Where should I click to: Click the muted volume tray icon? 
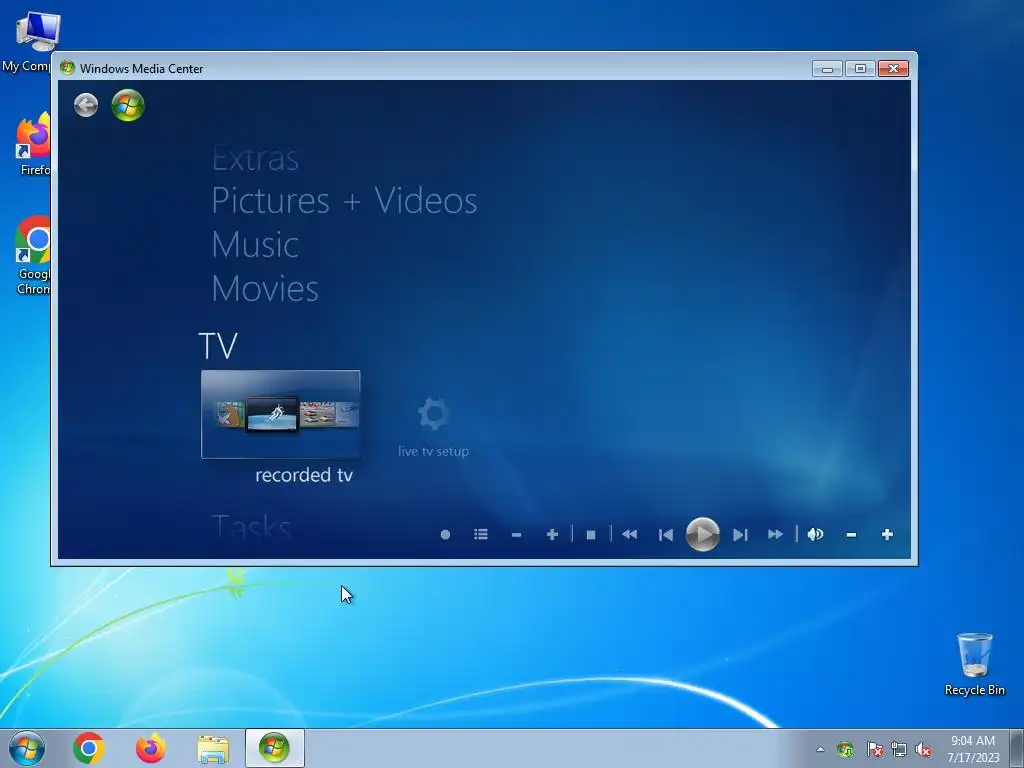(x=923, y=749)
